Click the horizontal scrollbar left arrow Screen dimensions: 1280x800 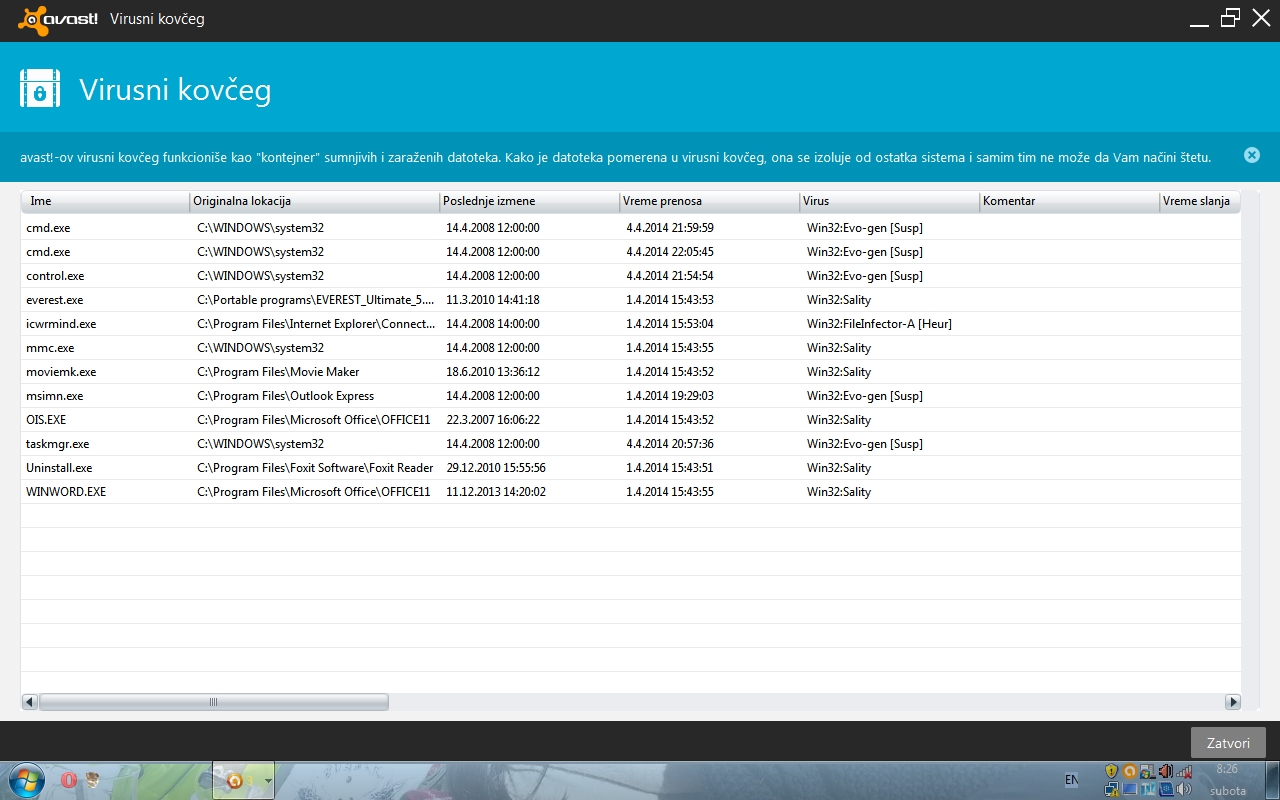29,702
